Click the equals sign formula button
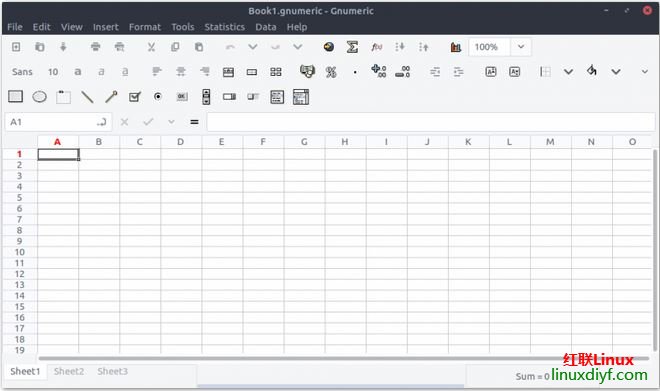This screenshot has height=391, width=660. [194, 122]
